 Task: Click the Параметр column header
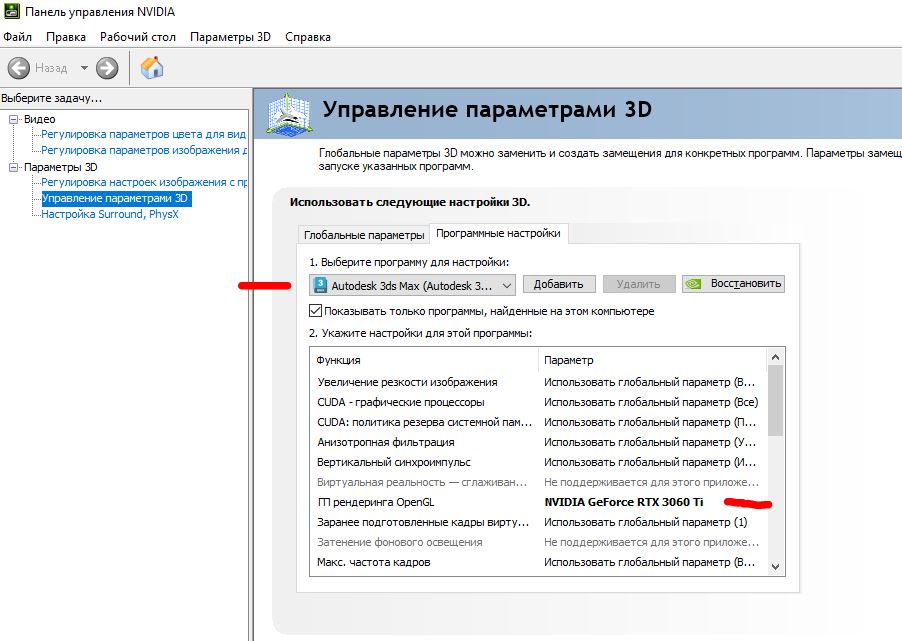[653, 360]
